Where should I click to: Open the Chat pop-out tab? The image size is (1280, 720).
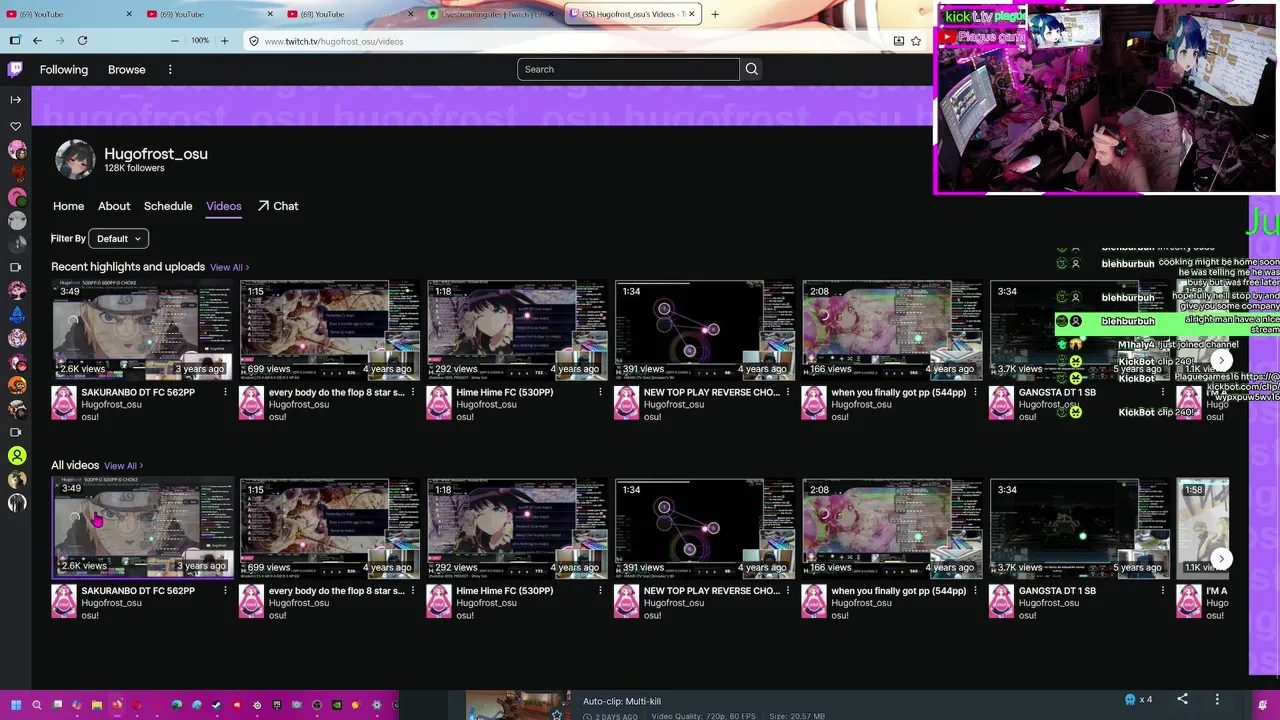(x=278, y=206)
